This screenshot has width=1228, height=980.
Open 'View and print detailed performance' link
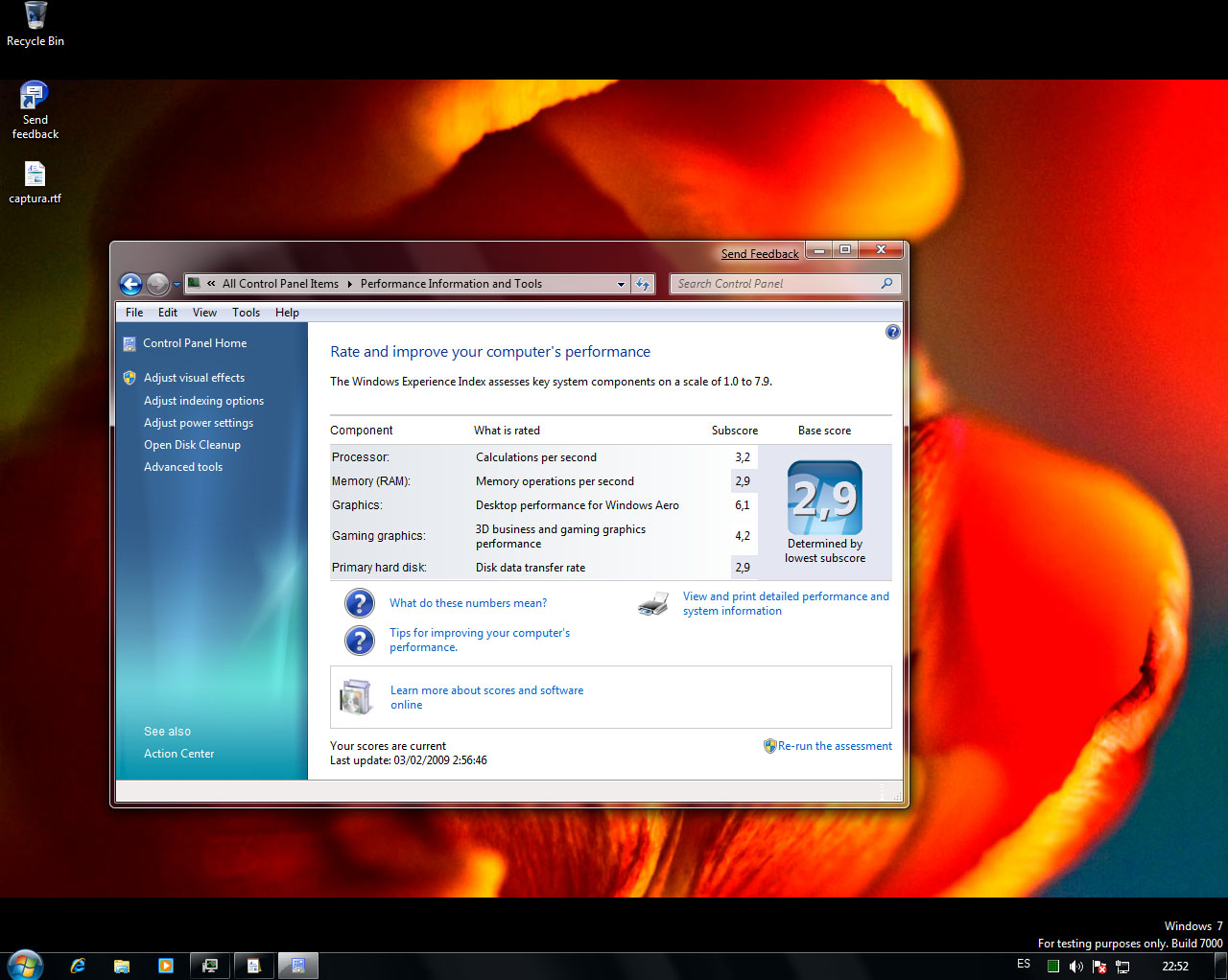[x=786, y=603]
